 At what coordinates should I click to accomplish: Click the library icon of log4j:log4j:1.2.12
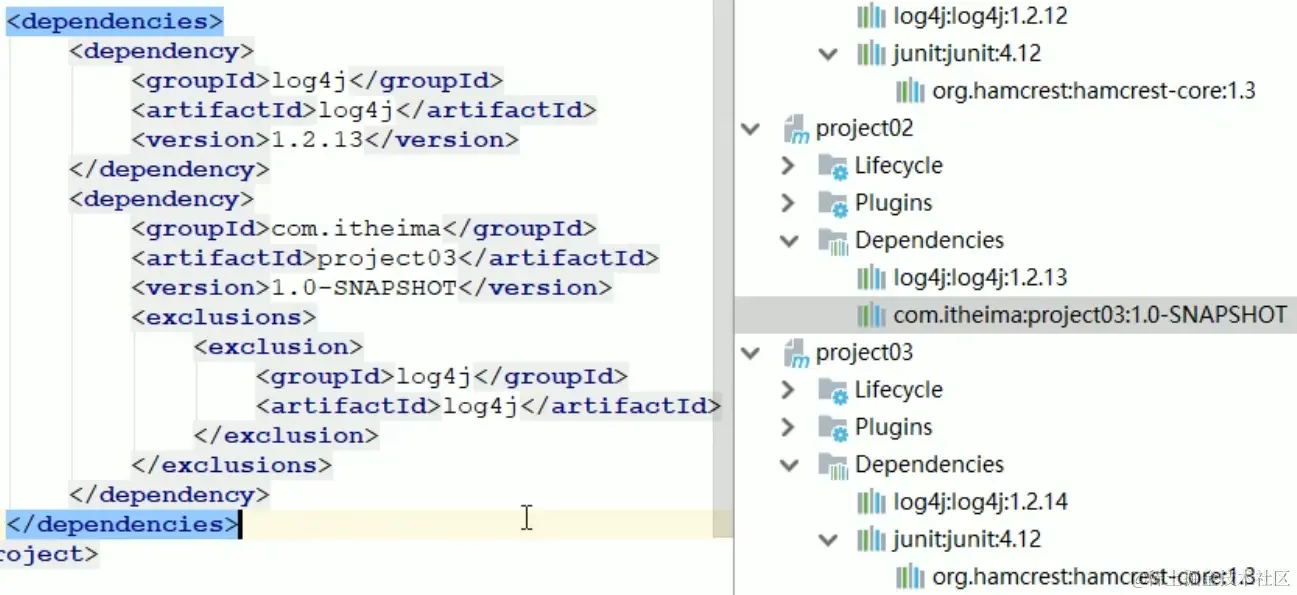[x=871, y=16]
